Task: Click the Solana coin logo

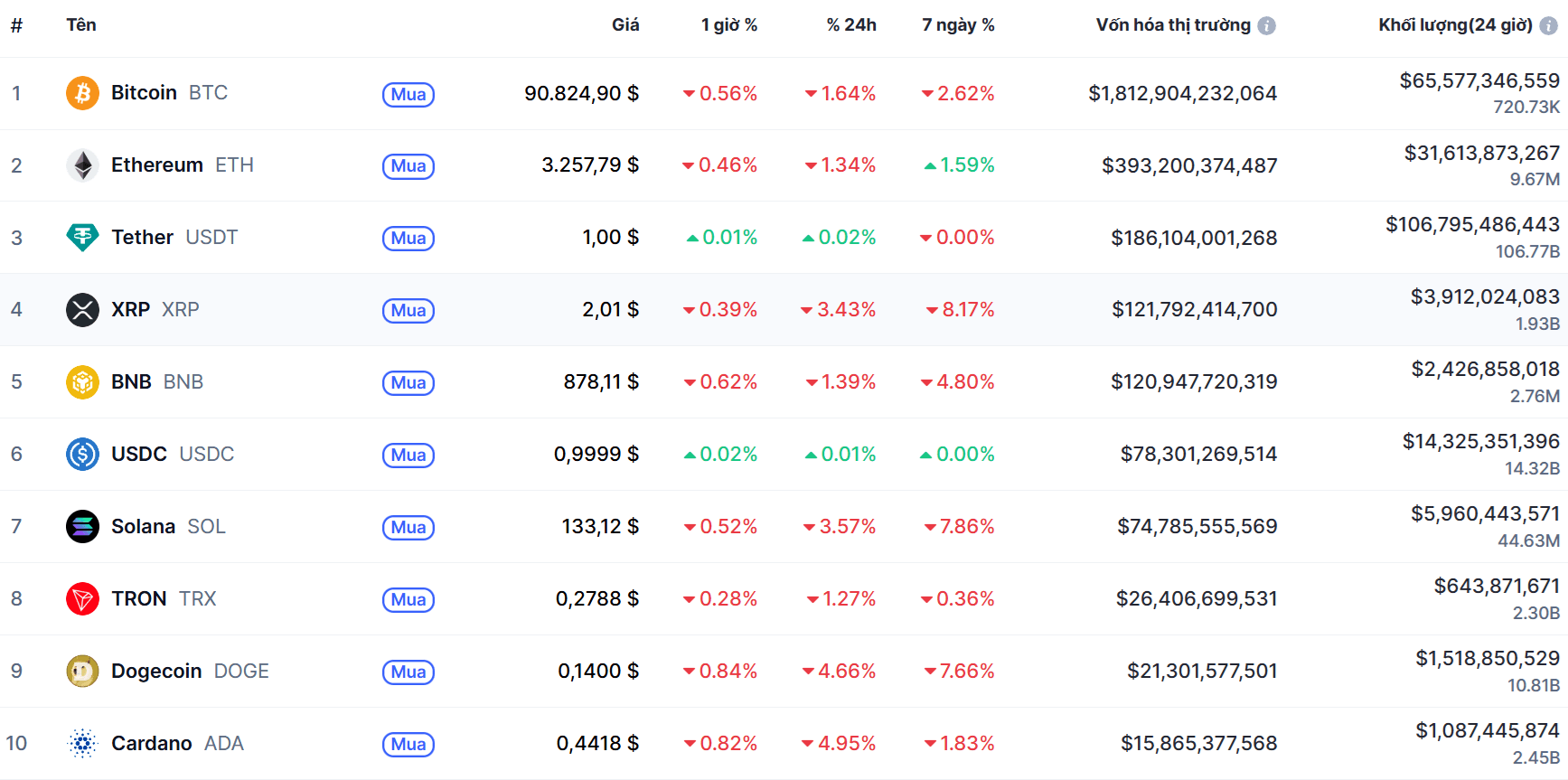Action: point(82,526)
